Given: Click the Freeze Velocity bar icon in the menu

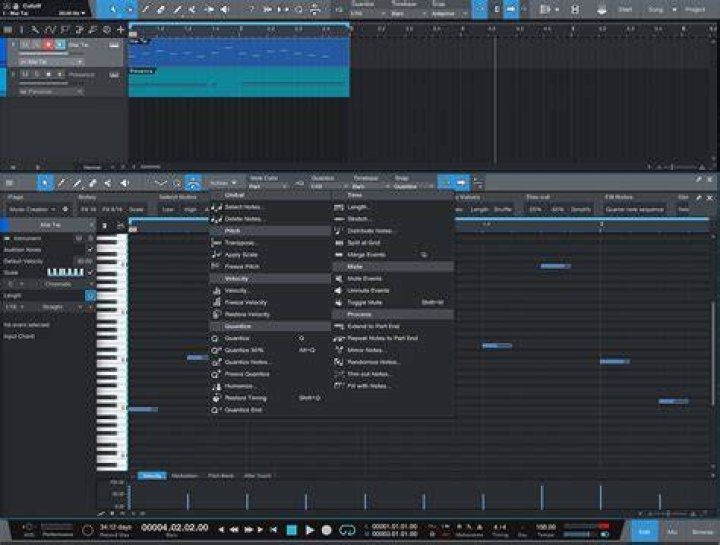Looking at the screenshot, I should (x=216, y=303).
